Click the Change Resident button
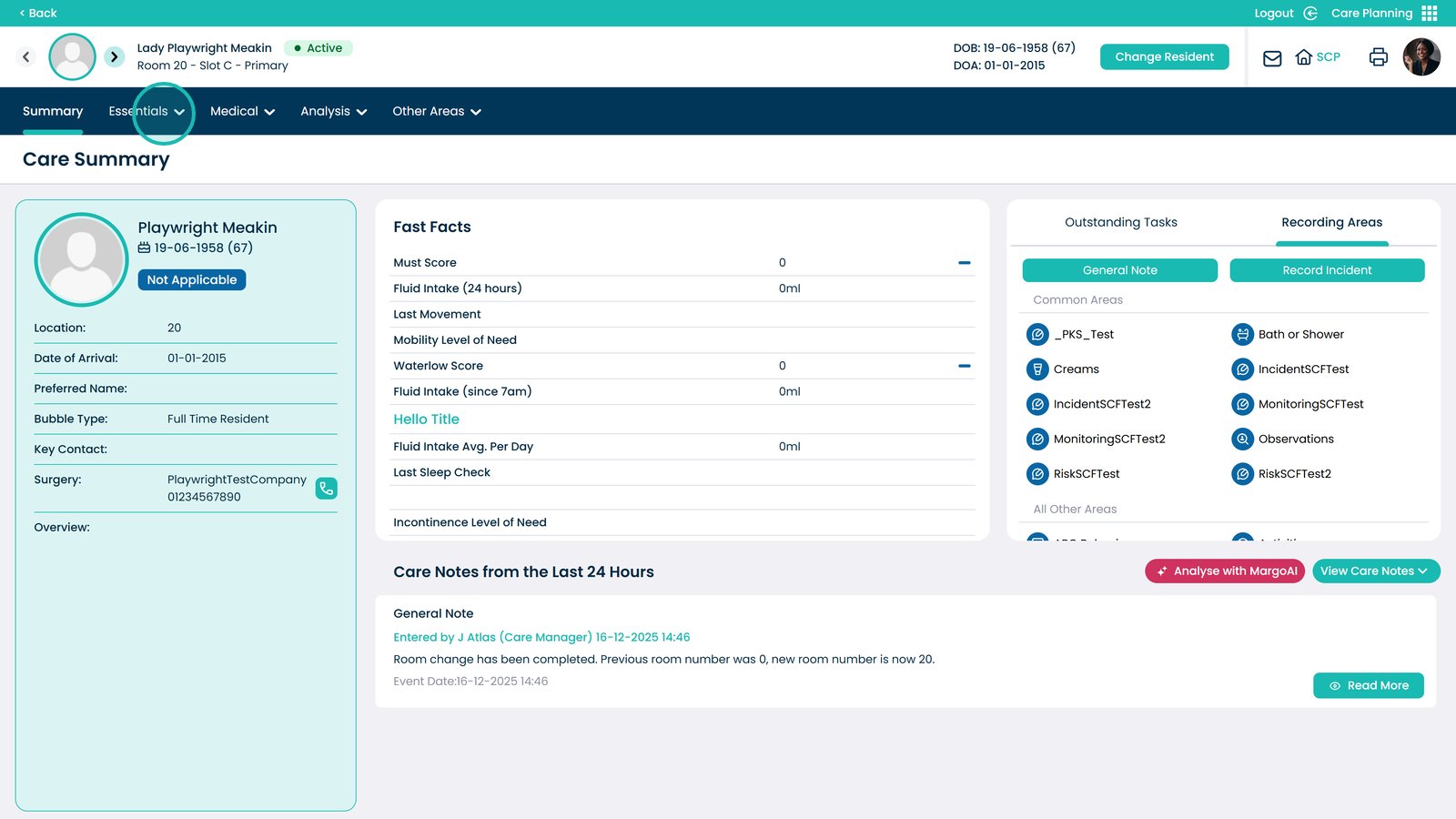The width and height of the screenshot is (1456, 819). pos(1164,56)
